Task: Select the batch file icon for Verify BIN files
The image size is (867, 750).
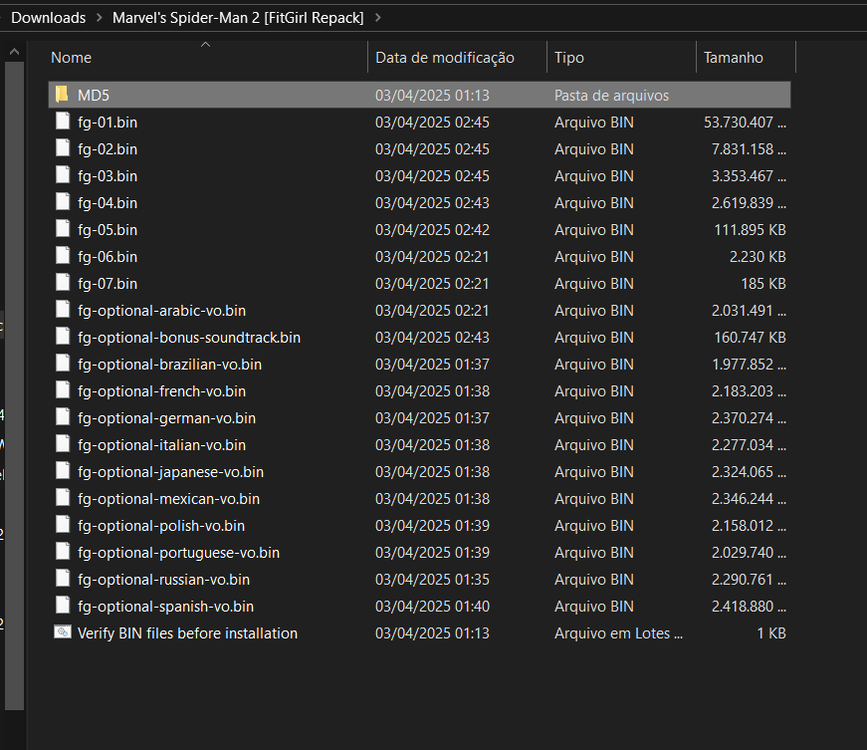Action: (x=62, y=633)
